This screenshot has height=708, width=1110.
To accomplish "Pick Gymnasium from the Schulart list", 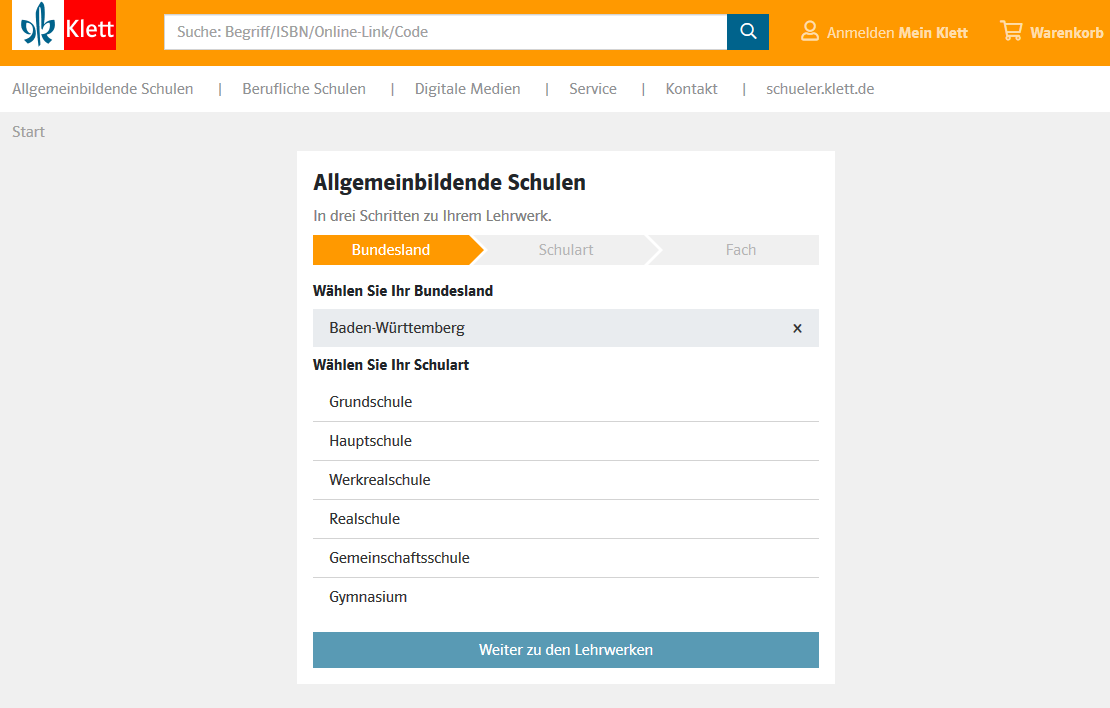I will click(x=368, y=597).
